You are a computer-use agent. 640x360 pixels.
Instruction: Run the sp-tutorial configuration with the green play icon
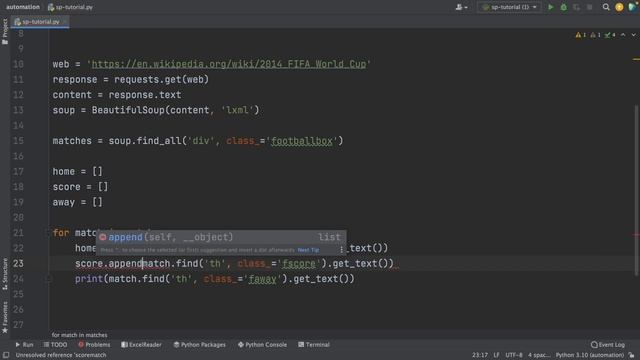coord(551,7)
